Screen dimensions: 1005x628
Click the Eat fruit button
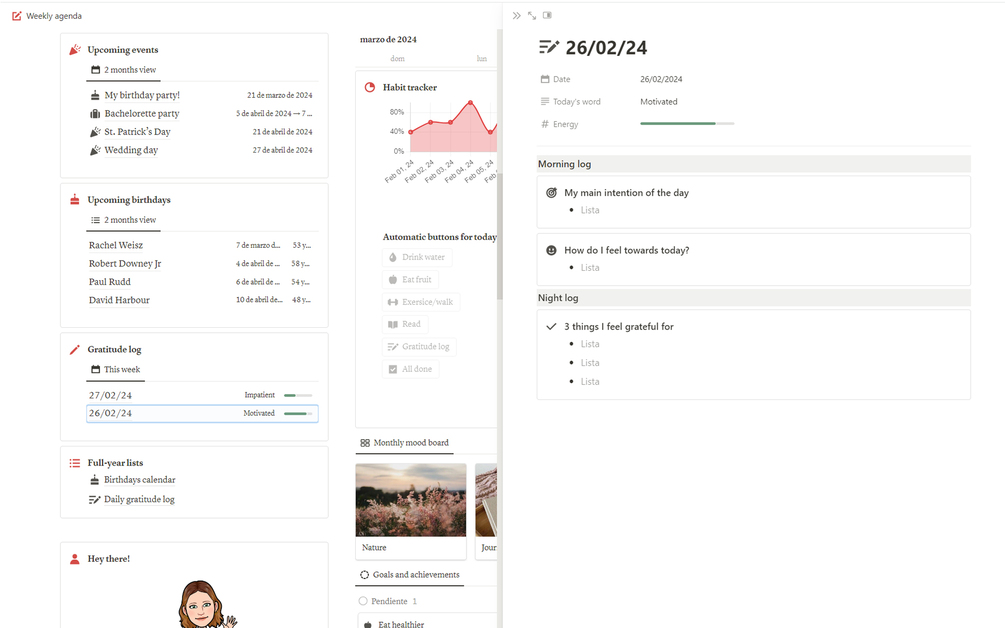point(411,279)
